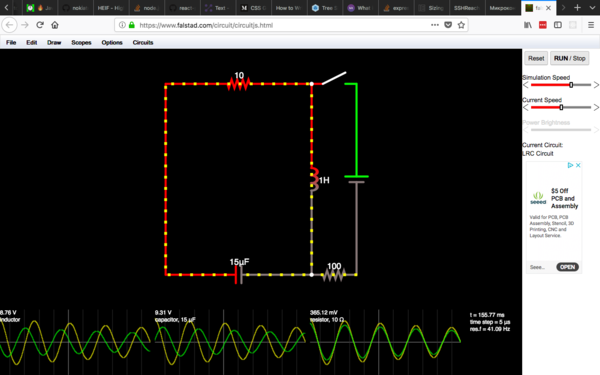Select the 100 ohm resistor
Screen dimensions: 600x375
pos(334,274)
